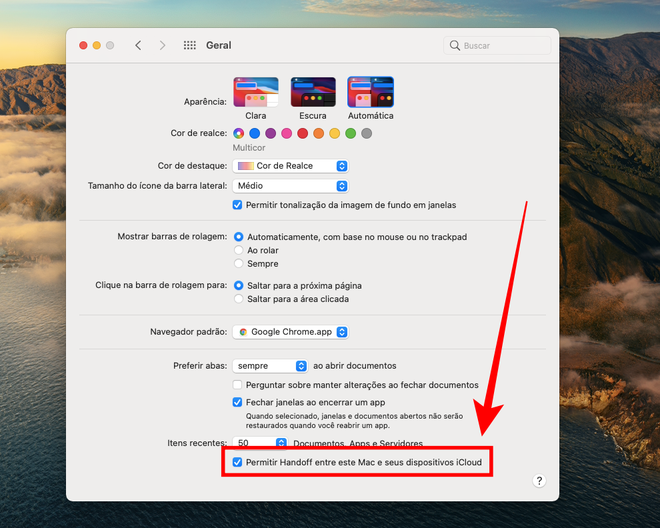The image size is (660, 528).
Task: Open help with the question mark button
Action: coord(539,481)
